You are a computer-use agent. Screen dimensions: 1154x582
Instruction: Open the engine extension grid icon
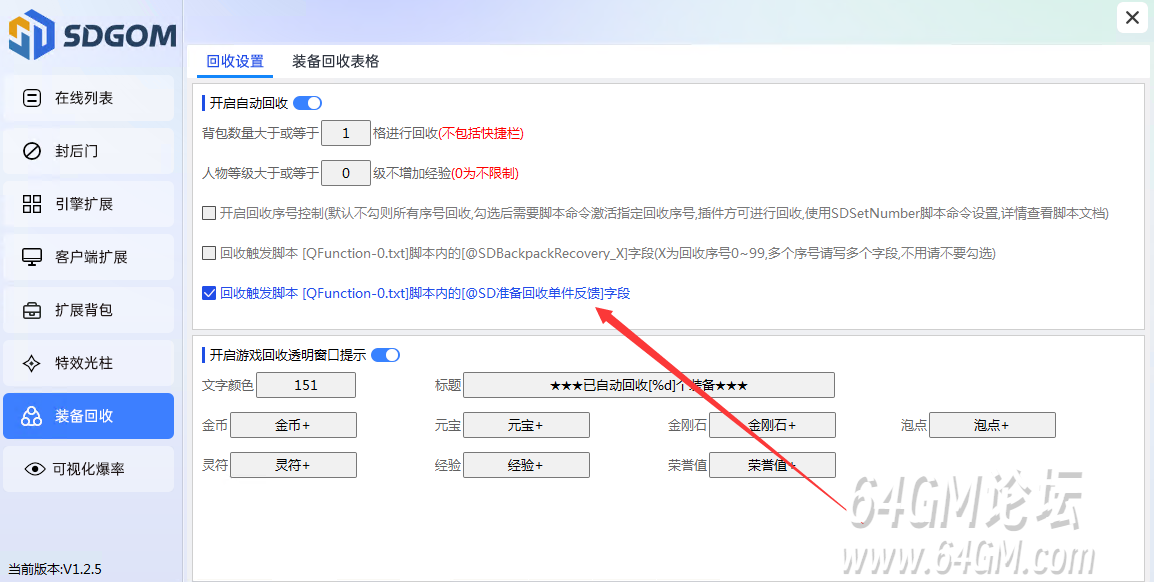click(x=32, y=204)
